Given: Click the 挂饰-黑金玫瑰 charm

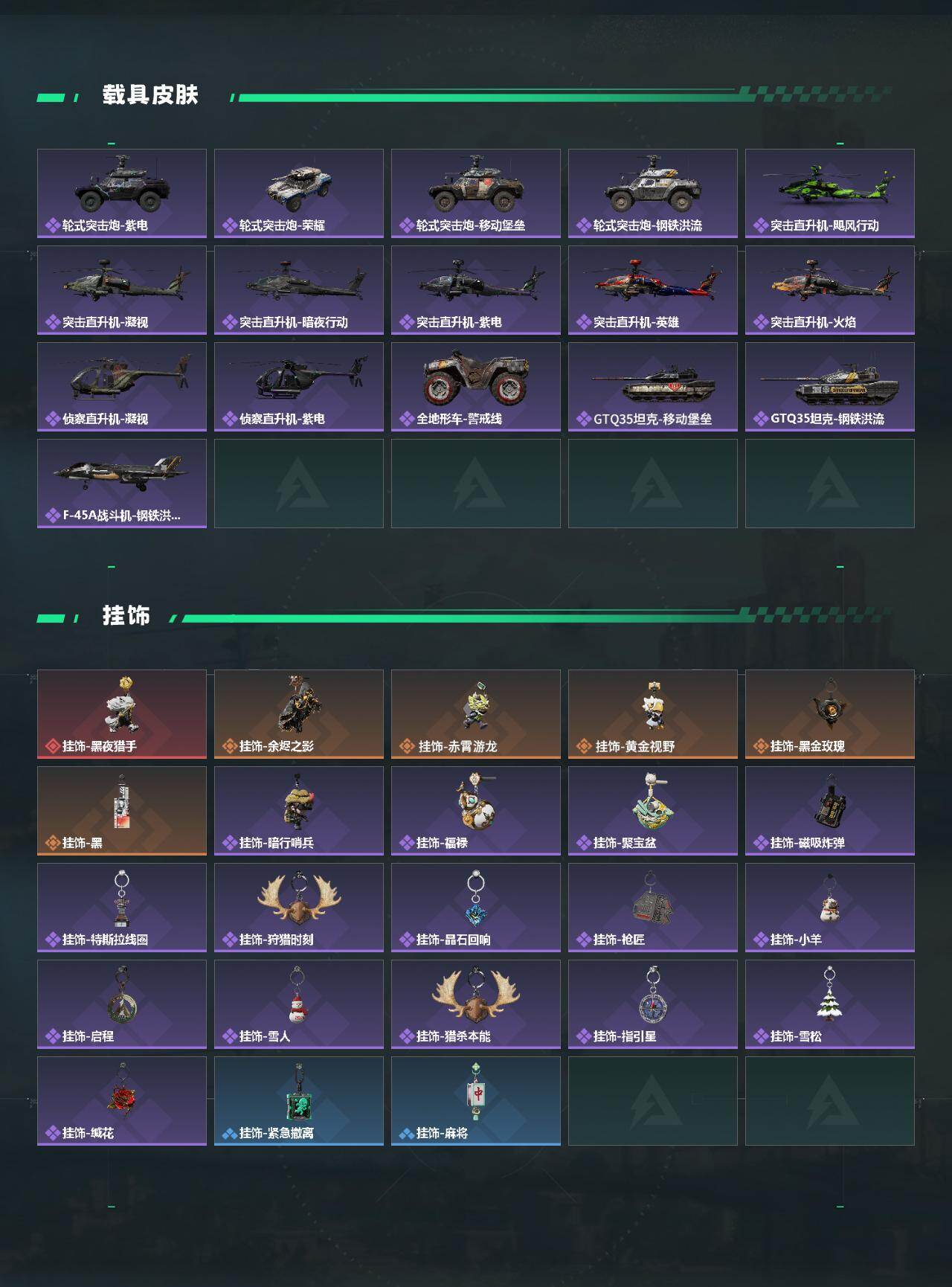Looking at the screenshot, I should 830,714.
